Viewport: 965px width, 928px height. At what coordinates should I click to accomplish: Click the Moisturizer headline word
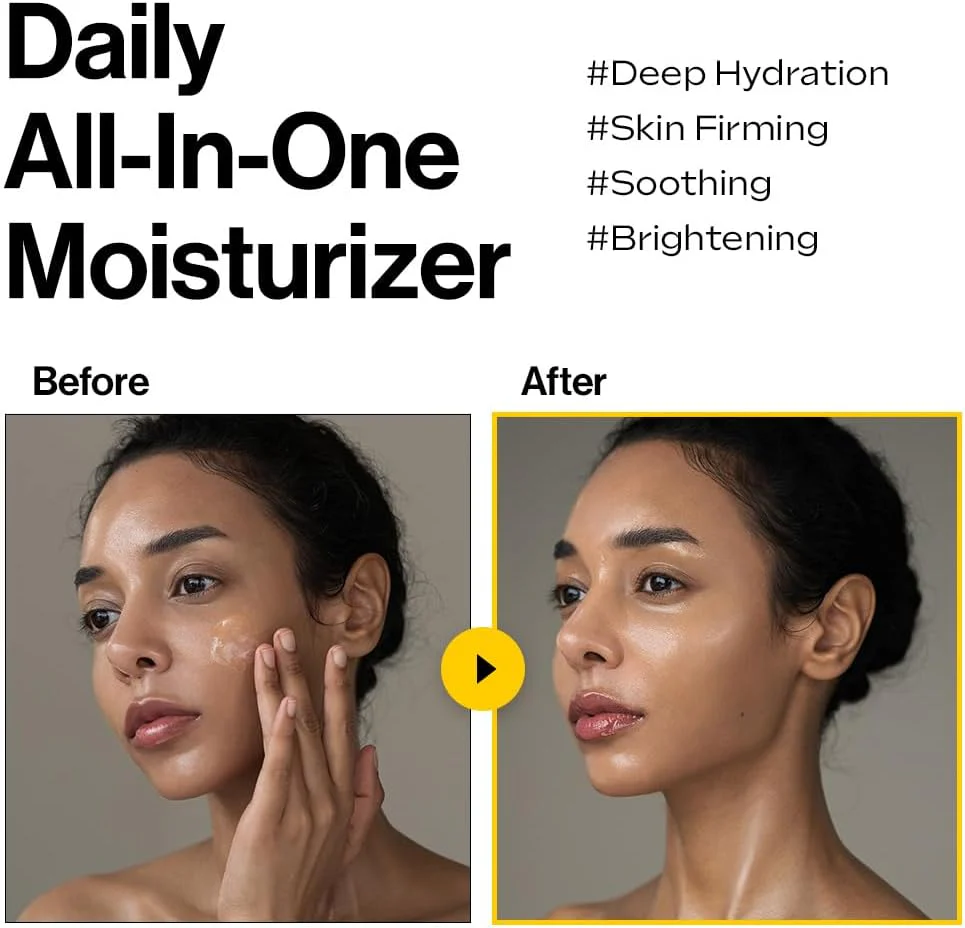click(257, 262)
